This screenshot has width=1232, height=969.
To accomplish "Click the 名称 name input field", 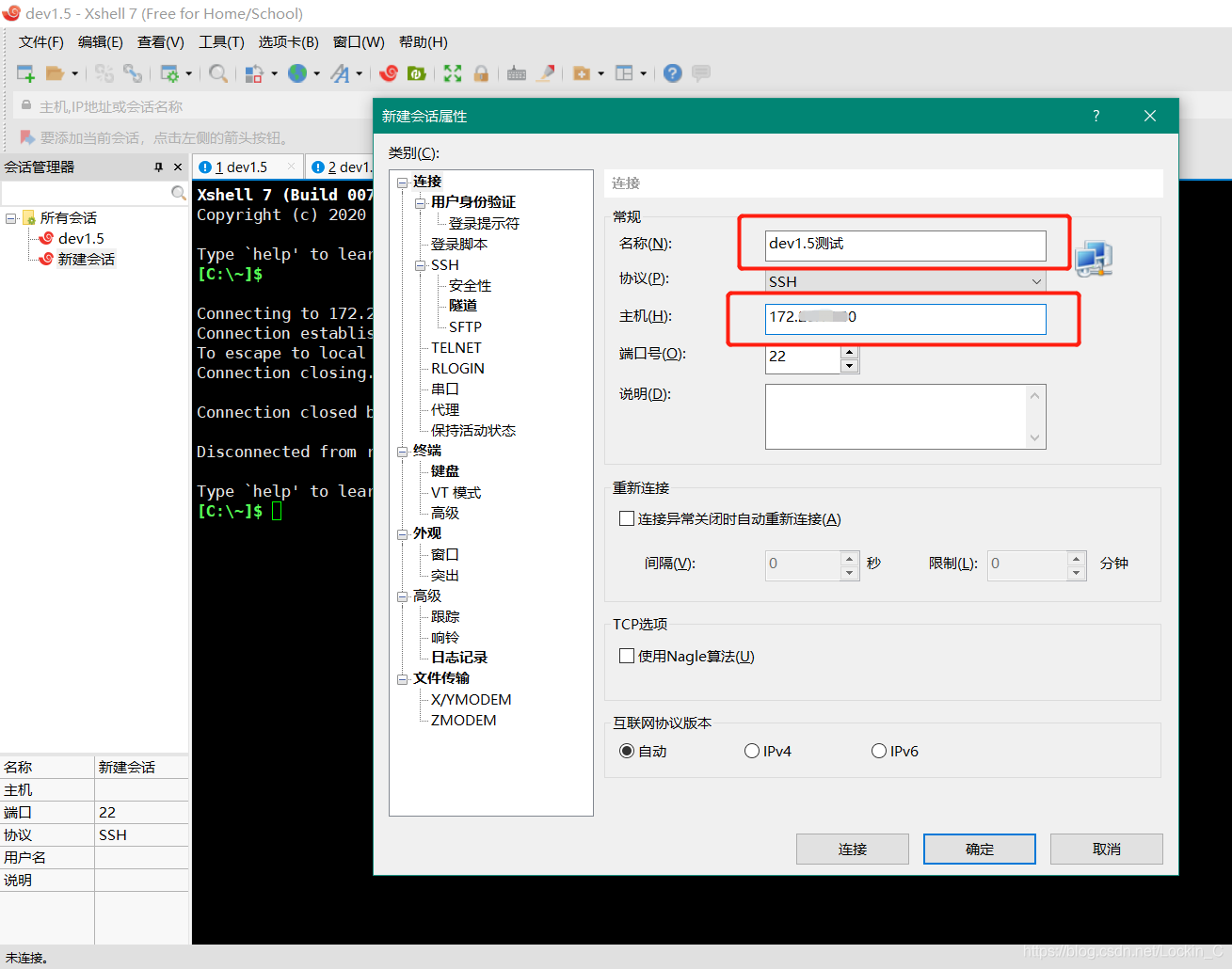I will [905, 245].
